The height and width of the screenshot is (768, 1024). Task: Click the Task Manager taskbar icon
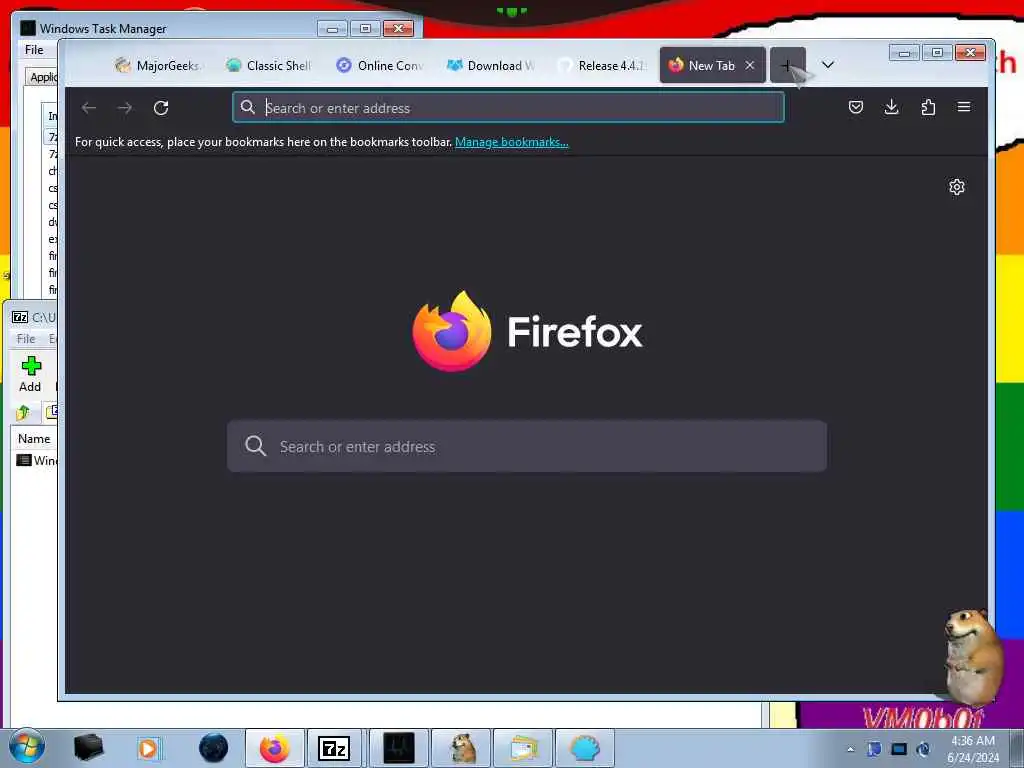(398, 748)
